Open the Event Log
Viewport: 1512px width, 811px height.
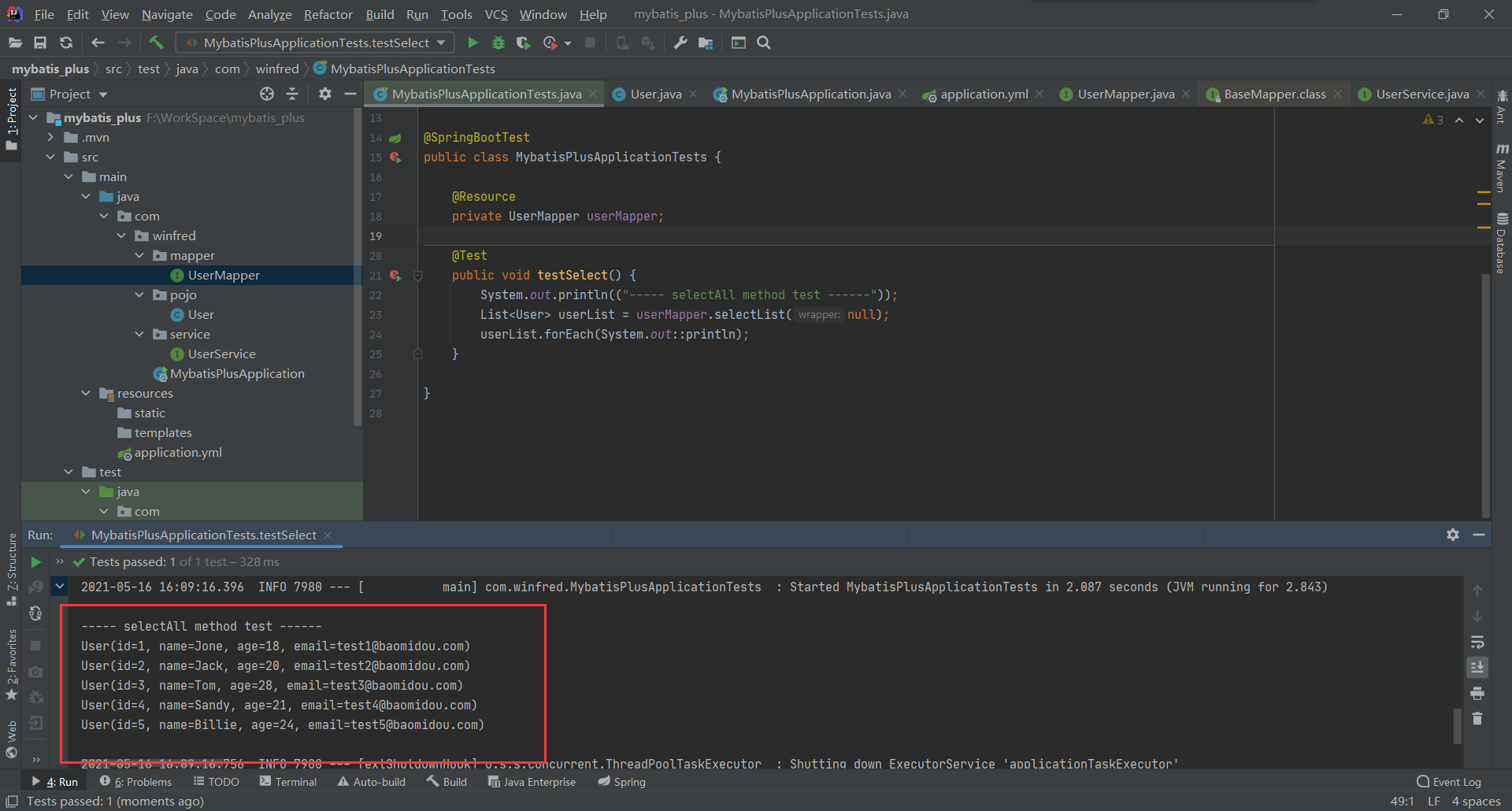[1449, 782]
